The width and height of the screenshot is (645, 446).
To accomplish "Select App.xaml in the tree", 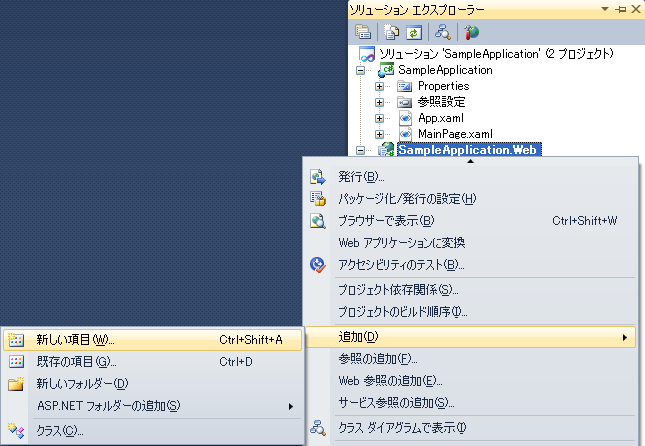I will pos(441,118).
